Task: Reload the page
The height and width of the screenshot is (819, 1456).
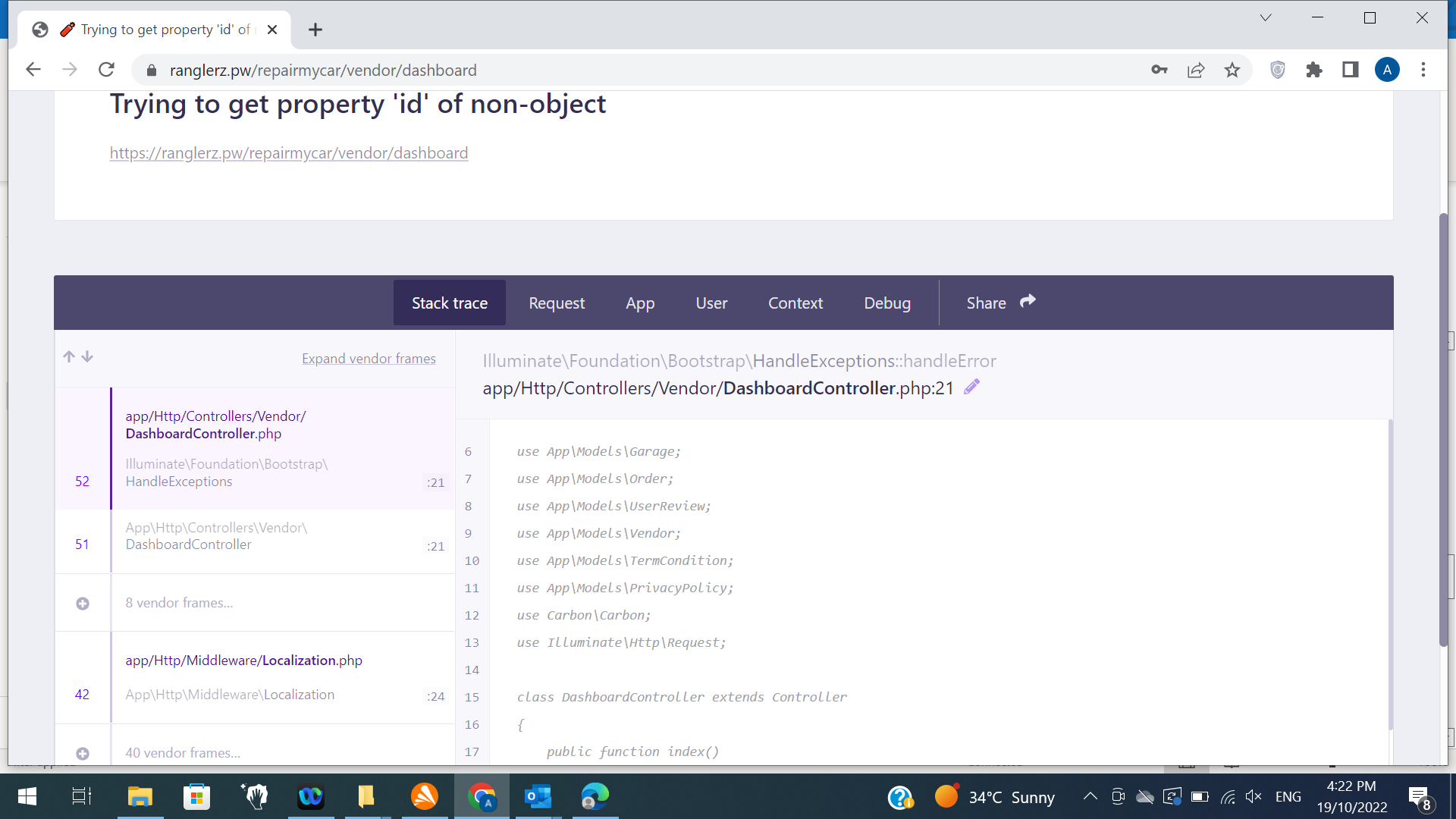Action: (x=106, y=71)
